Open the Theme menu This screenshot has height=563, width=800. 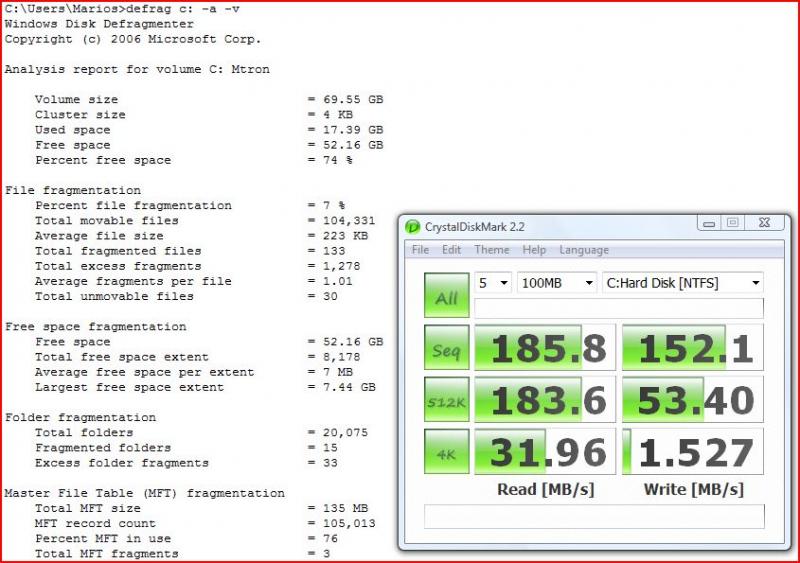[x=492, y=250]
